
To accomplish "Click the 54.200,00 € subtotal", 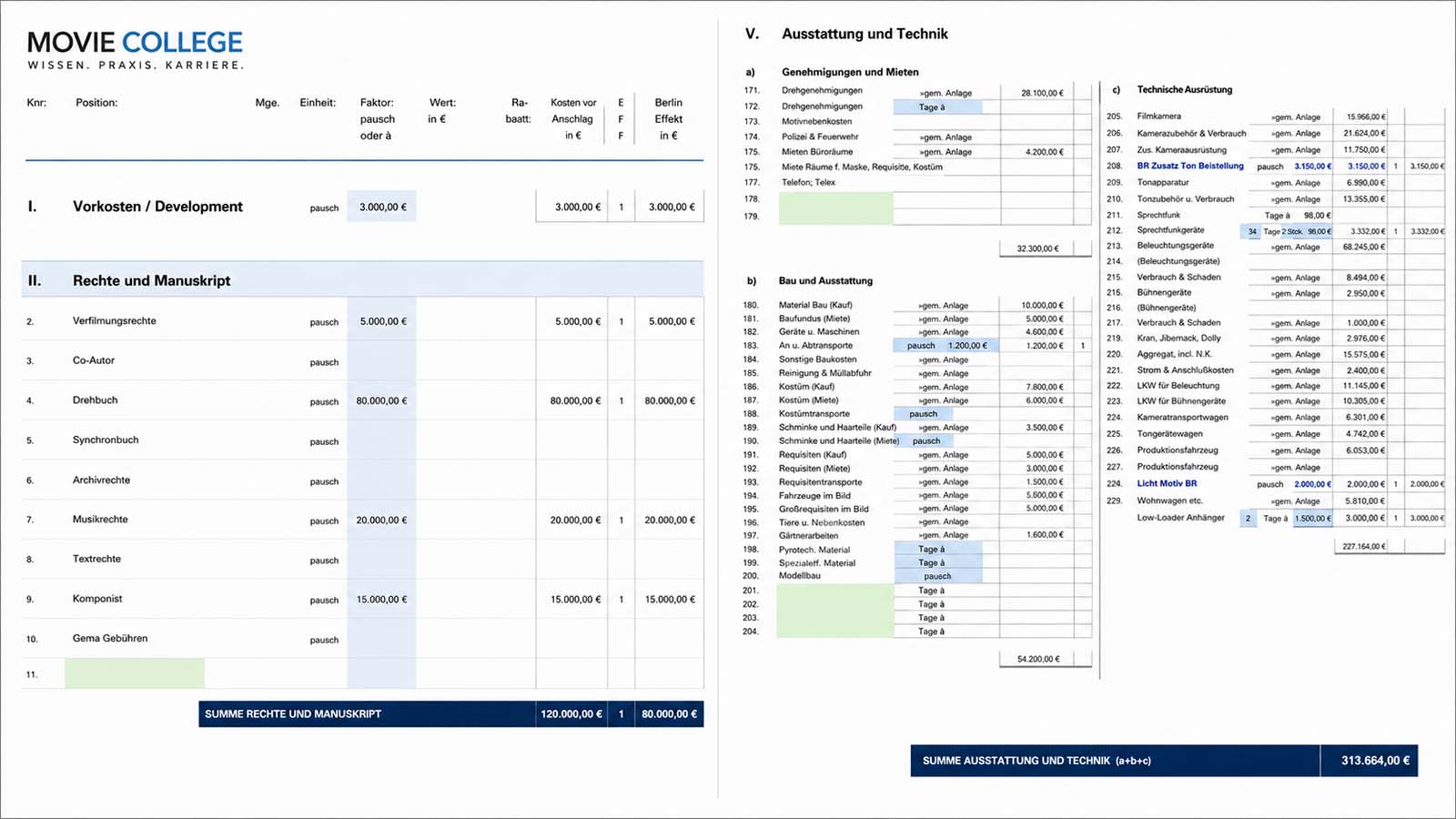I will point(1037,659).
